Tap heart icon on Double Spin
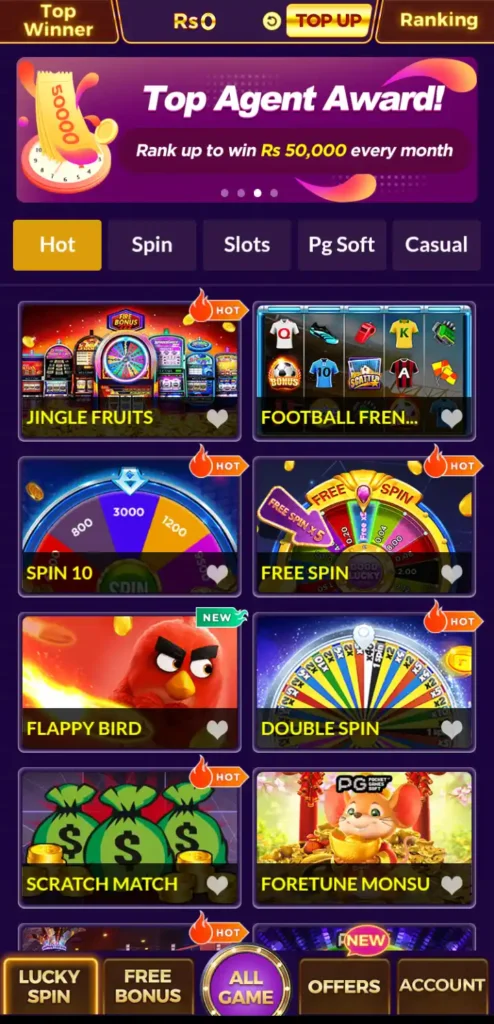The width and height of the screenshot is (494, 1024). pyautogui.click(x=452, y=729)
